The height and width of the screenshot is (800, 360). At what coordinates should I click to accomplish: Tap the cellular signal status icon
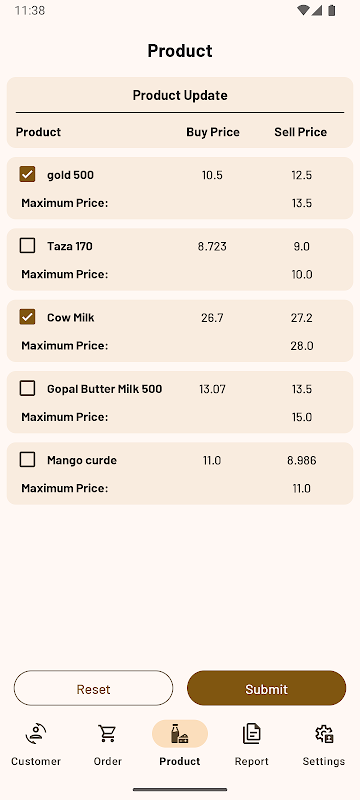(x=317, y=10)
